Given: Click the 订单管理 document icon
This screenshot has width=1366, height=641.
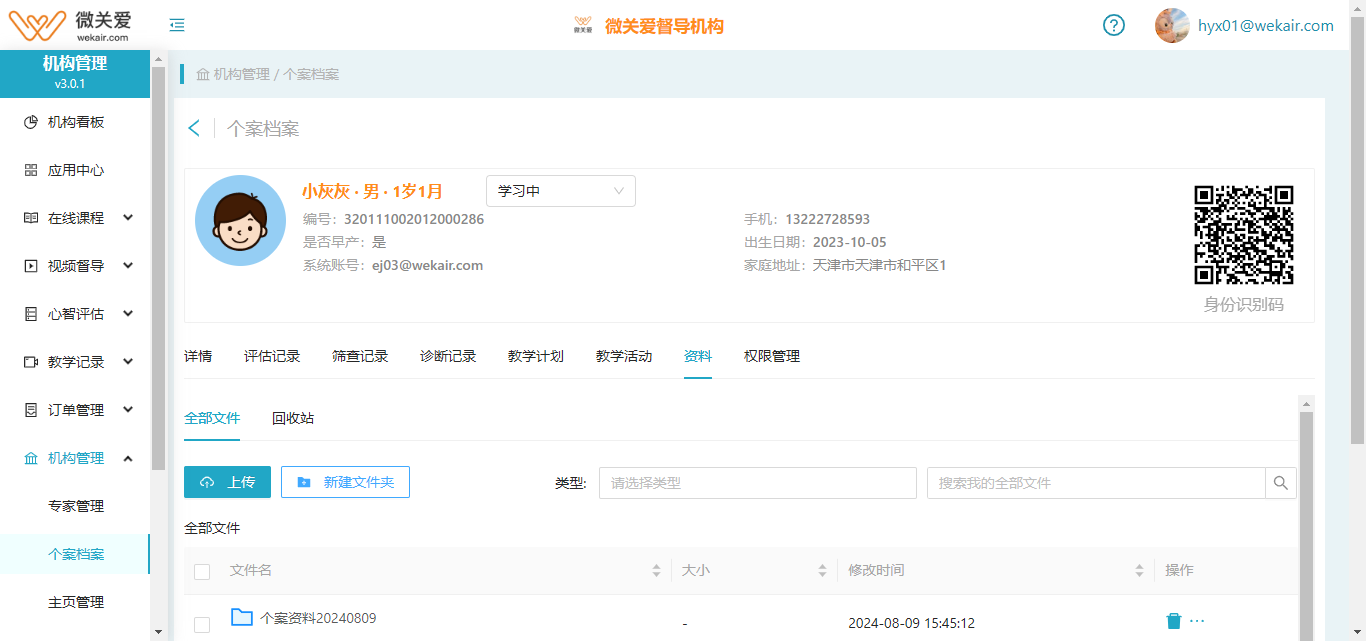Looking at the screenshot, I should click(x=31, y=410).
